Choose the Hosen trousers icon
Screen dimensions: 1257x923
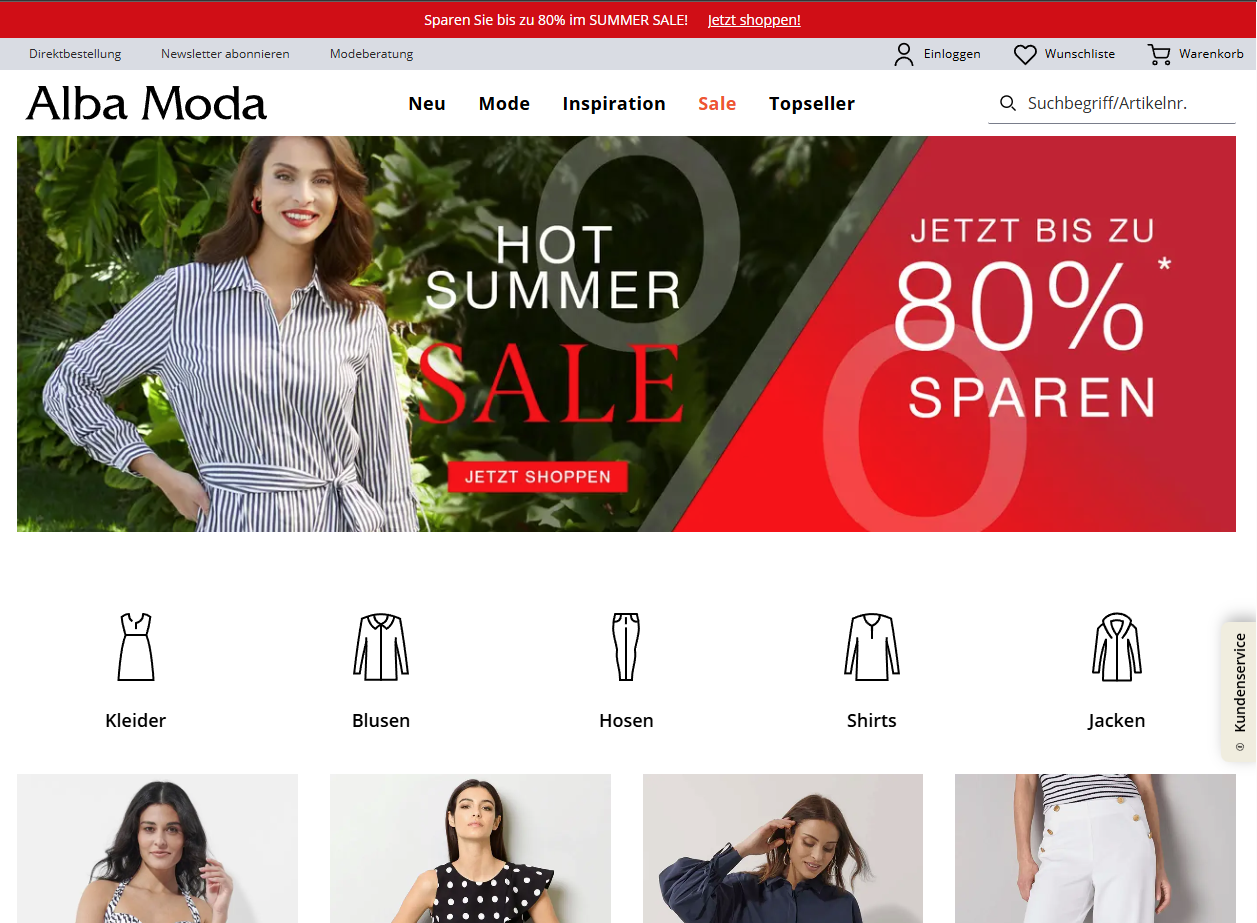point(626,647)
